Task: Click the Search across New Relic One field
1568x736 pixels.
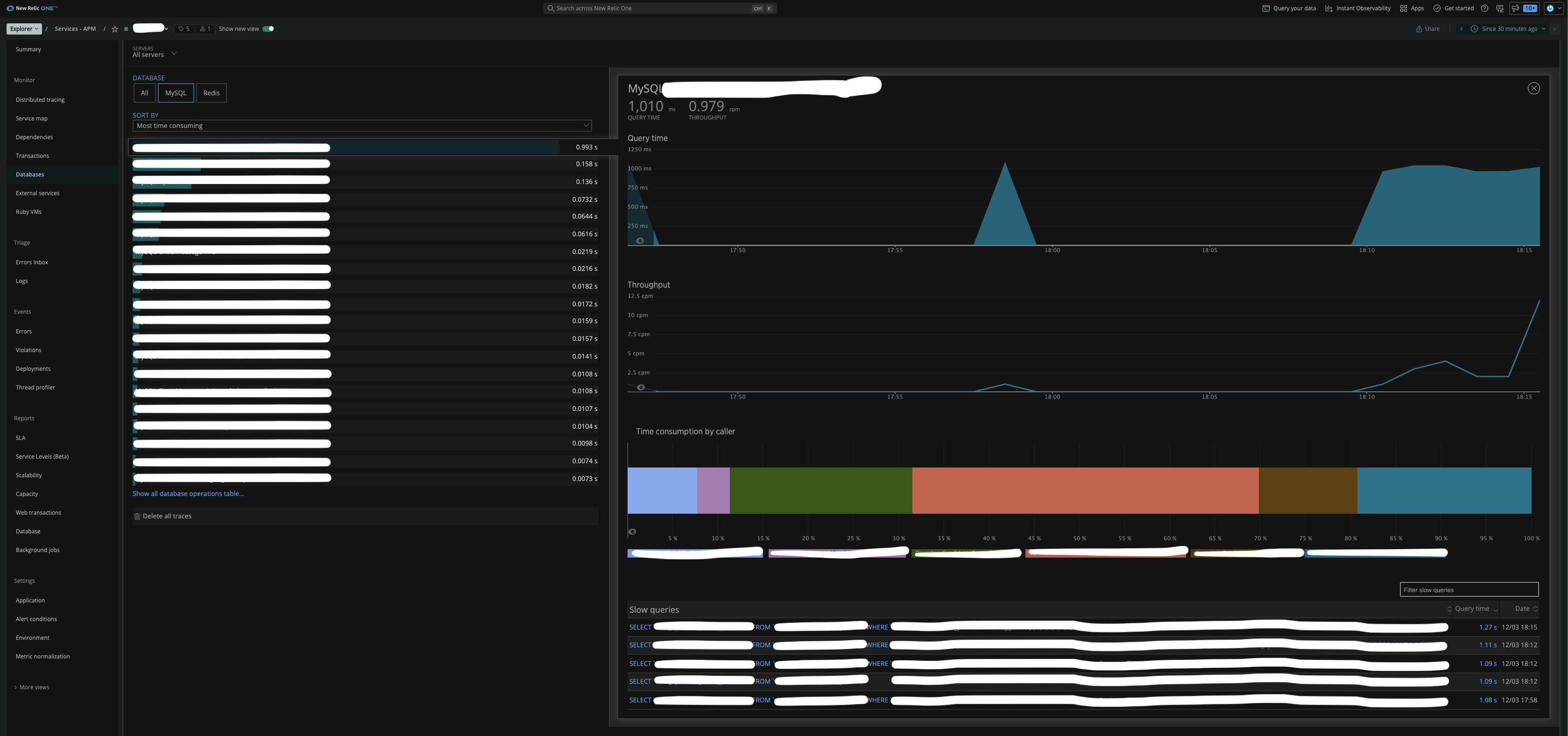Action: click(x=660, y=8)
